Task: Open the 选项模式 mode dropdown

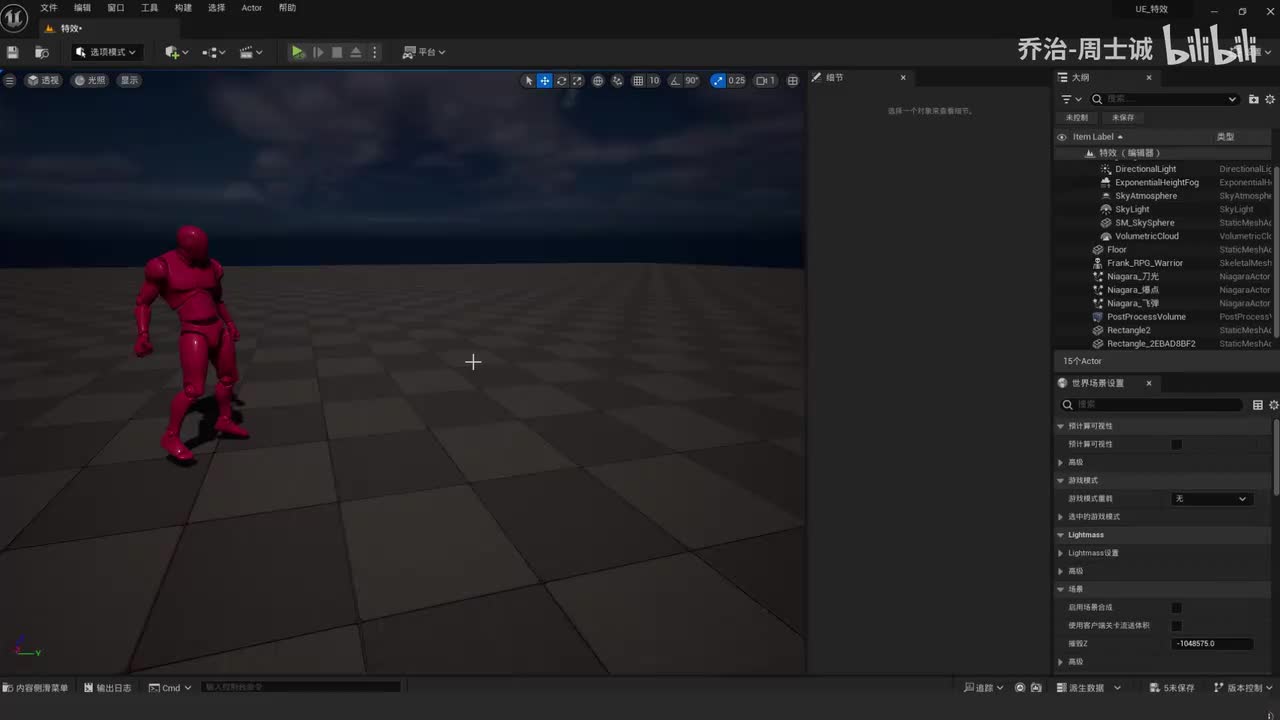Action: pyautogui.click(x=106, y=52)
